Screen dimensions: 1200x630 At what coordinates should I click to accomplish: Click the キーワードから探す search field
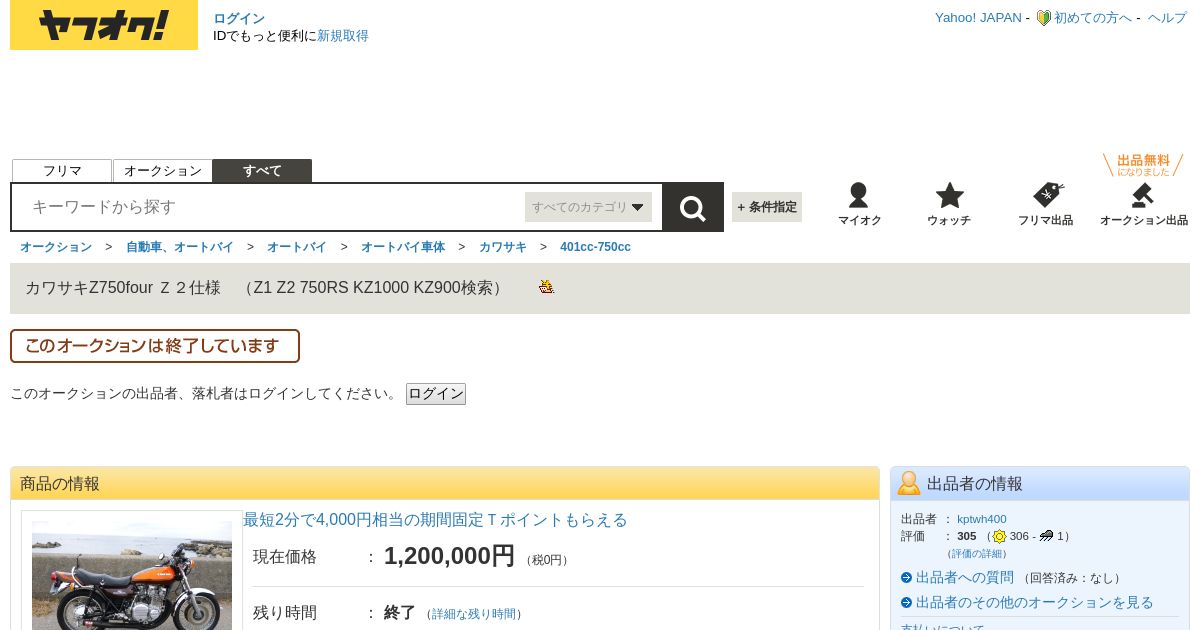(270, 207)
